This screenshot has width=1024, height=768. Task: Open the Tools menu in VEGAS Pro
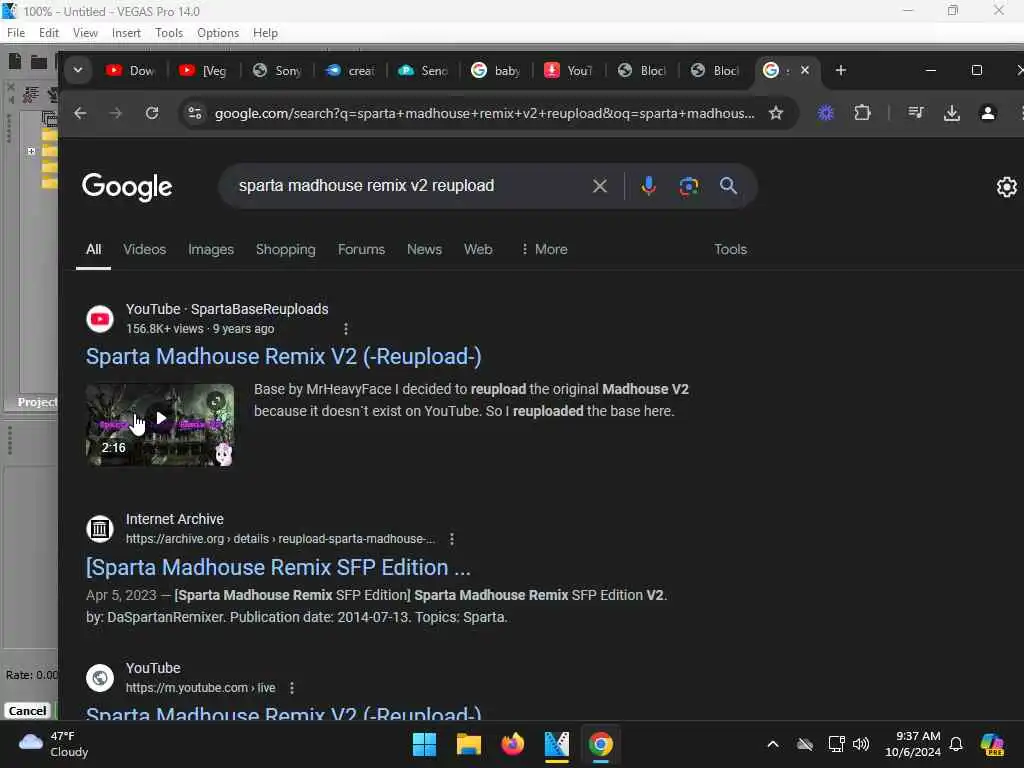tap(169, 33)
